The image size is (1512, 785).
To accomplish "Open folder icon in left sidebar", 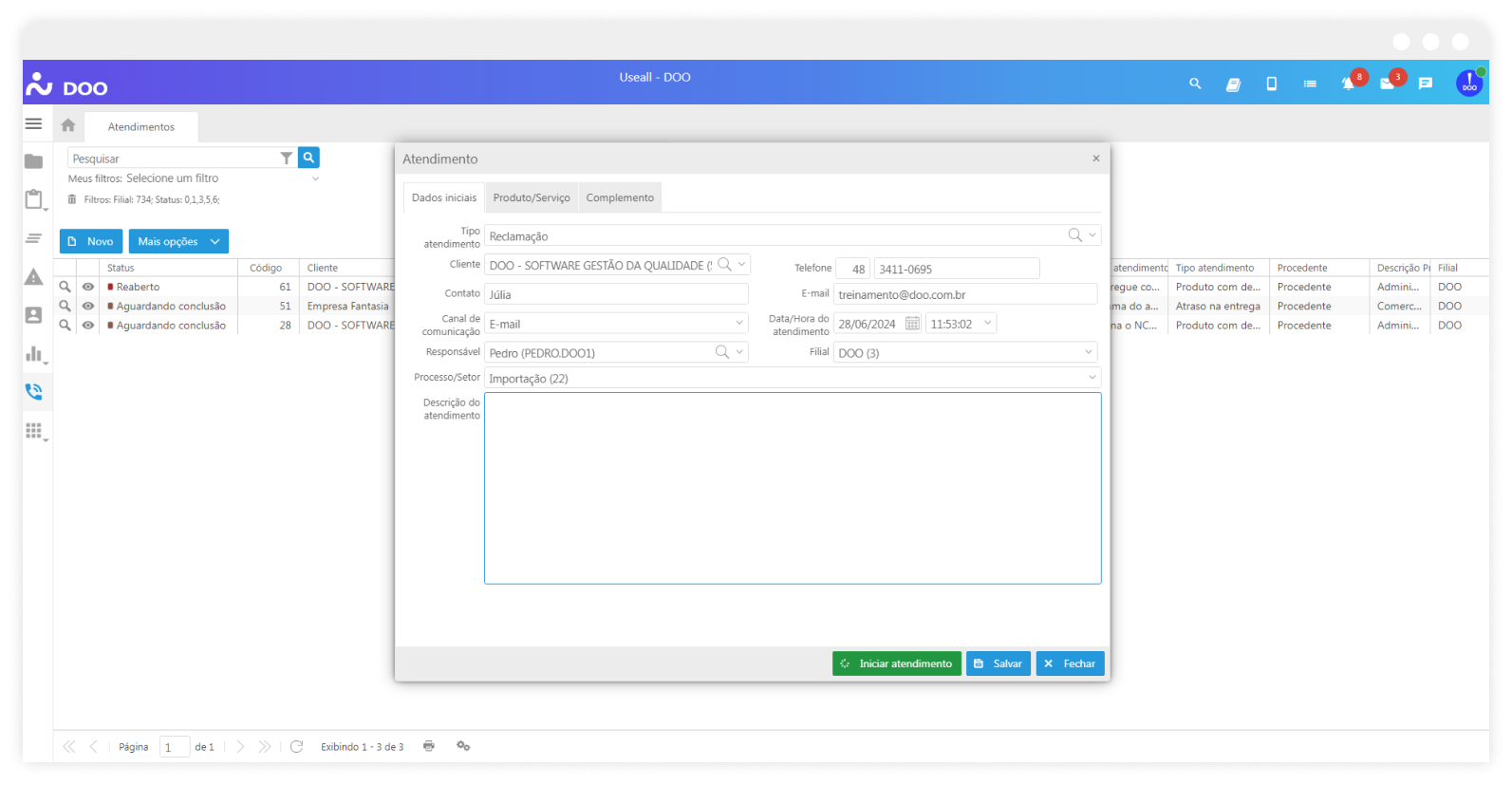I will point(34,161).
